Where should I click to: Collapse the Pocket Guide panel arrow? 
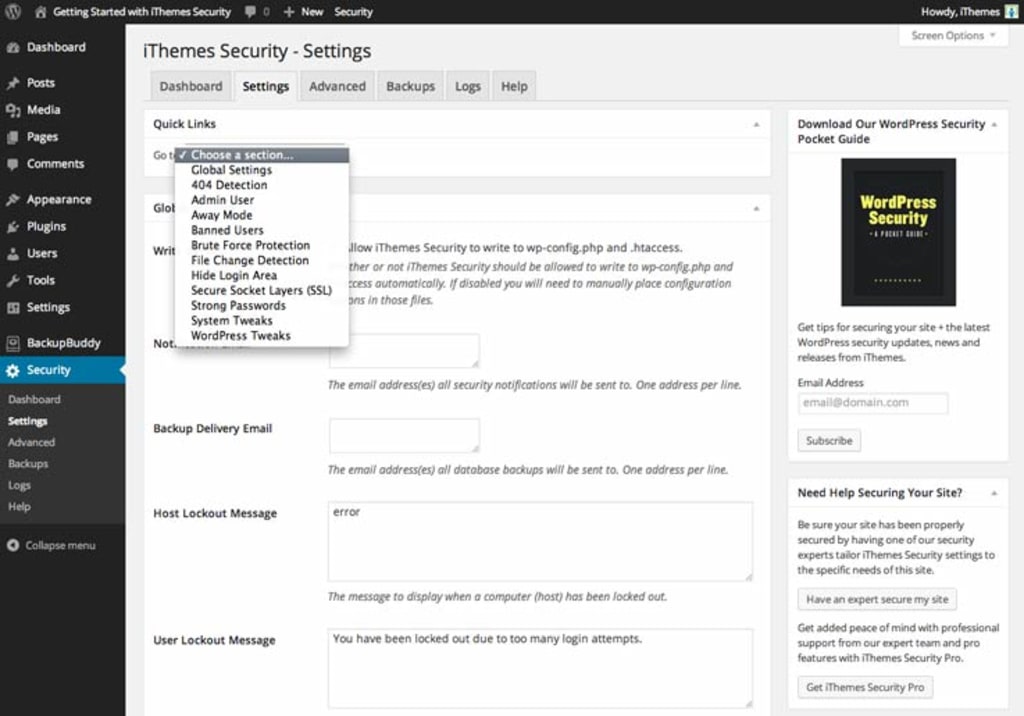(994, 124)
